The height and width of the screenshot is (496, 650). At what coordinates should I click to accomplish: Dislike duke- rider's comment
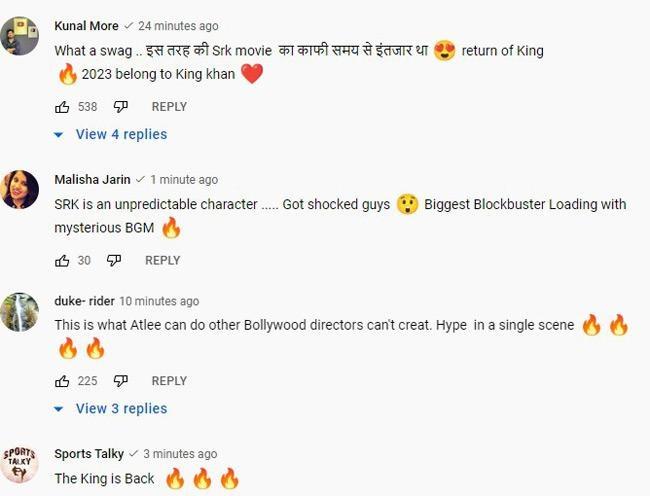coord(120,381)
